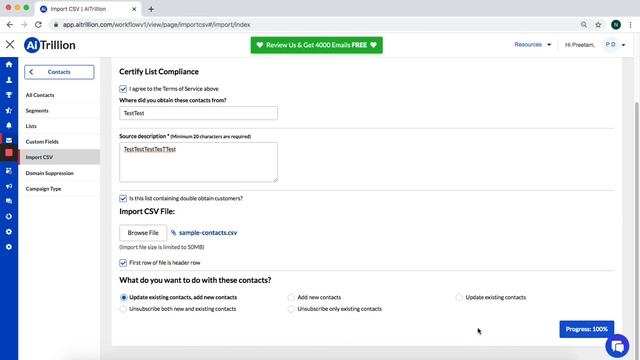
Task: Bookmark page with the star icon
Action: (x=598, y=25)
